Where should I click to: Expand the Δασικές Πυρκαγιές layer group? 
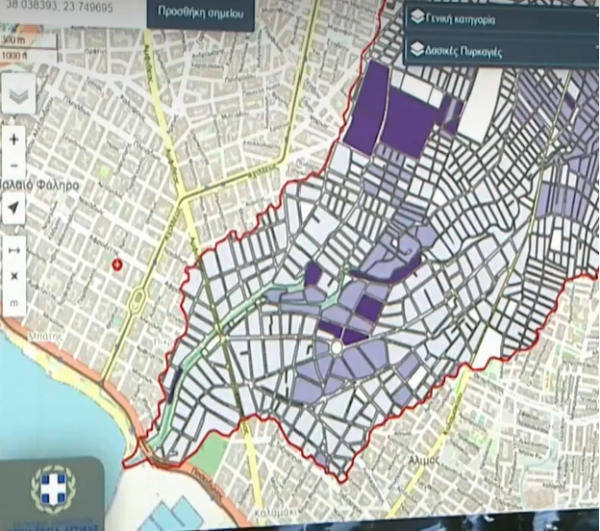(468, 49)
